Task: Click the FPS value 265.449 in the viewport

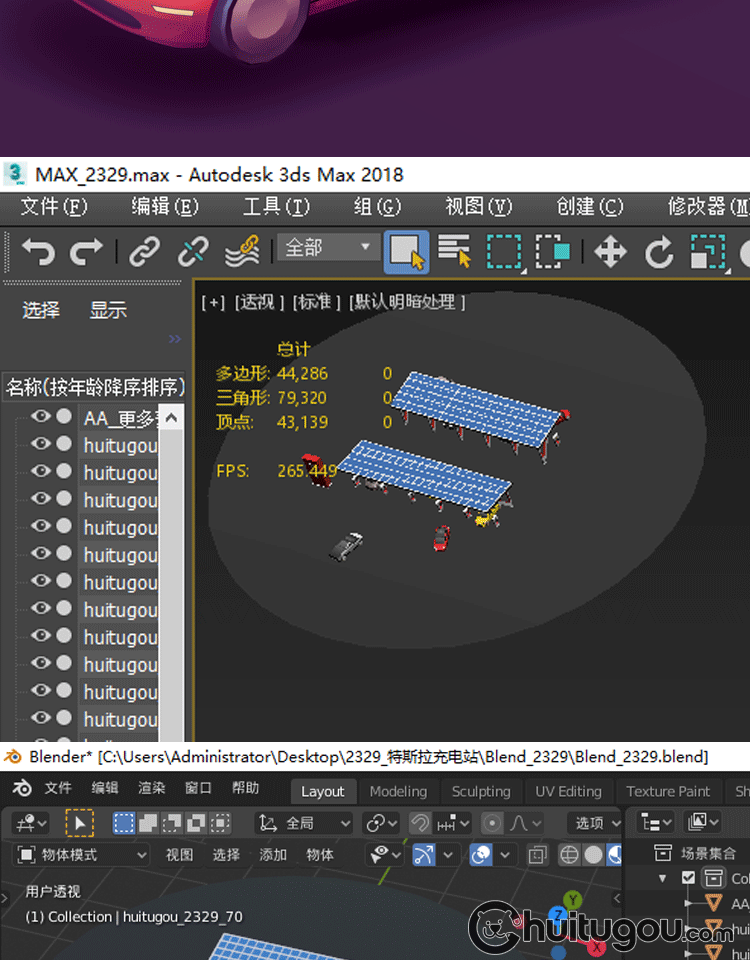Action: 307,471
